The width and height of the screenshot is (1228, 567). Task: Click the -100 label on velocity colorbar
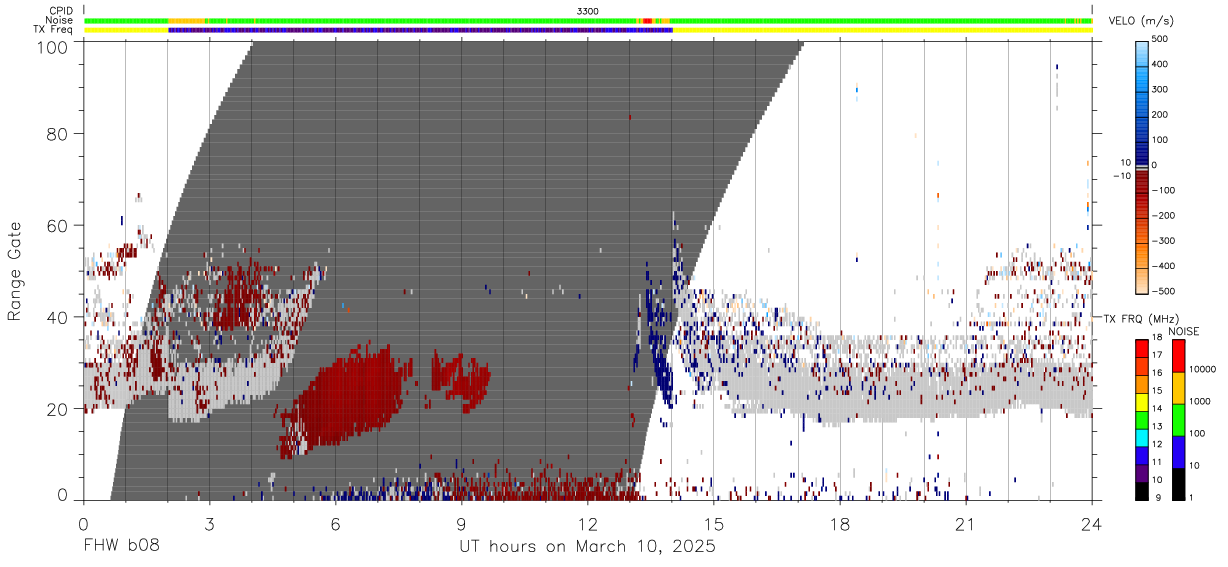1163,190
